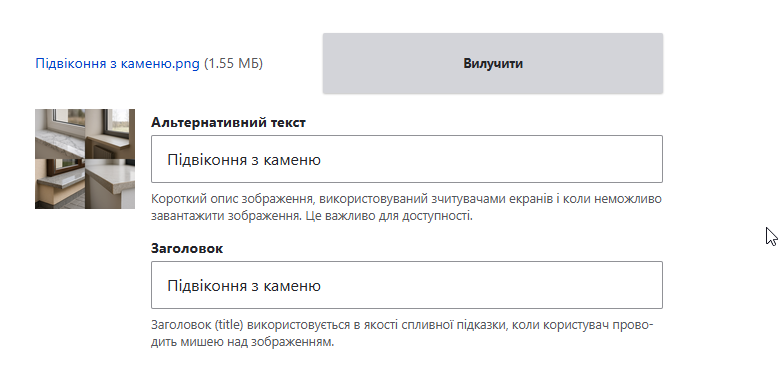Click the help text starting with Короткий опис зображення
Viewport: 779px width, 376px height.
click(x=406, y=208)
